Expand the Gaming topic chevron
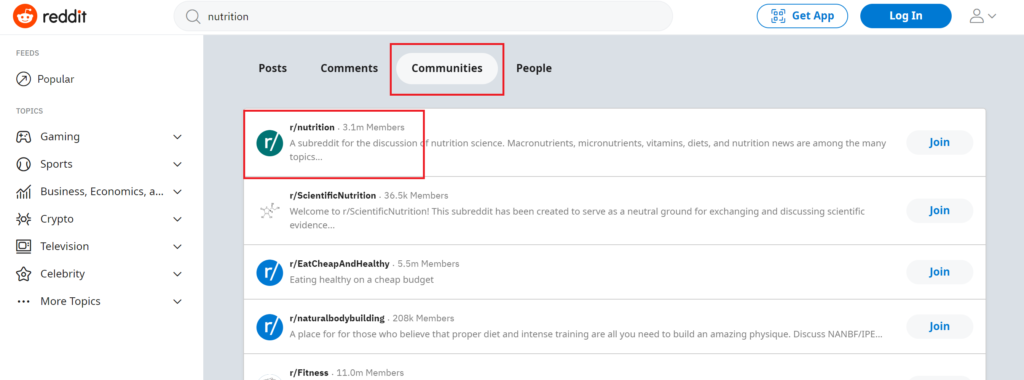 177,136
